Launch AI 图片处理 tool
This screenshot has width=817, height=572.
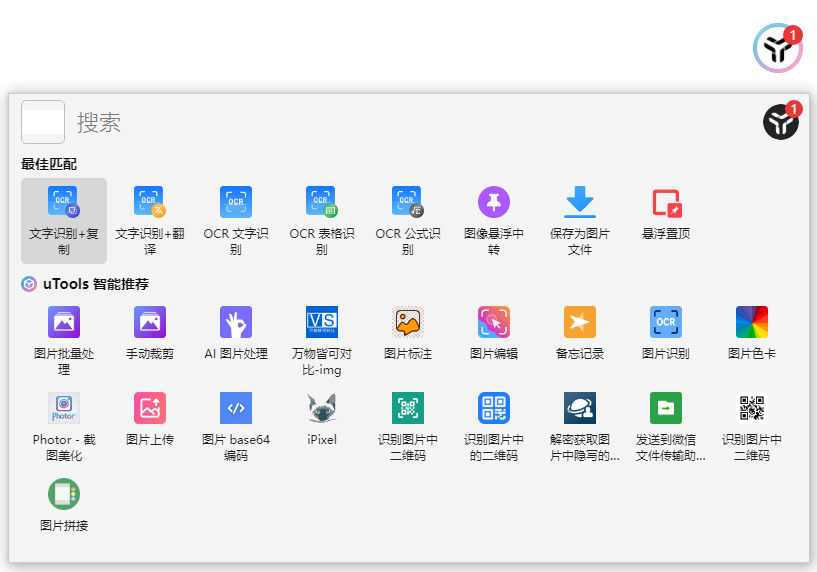coord(236,323)
